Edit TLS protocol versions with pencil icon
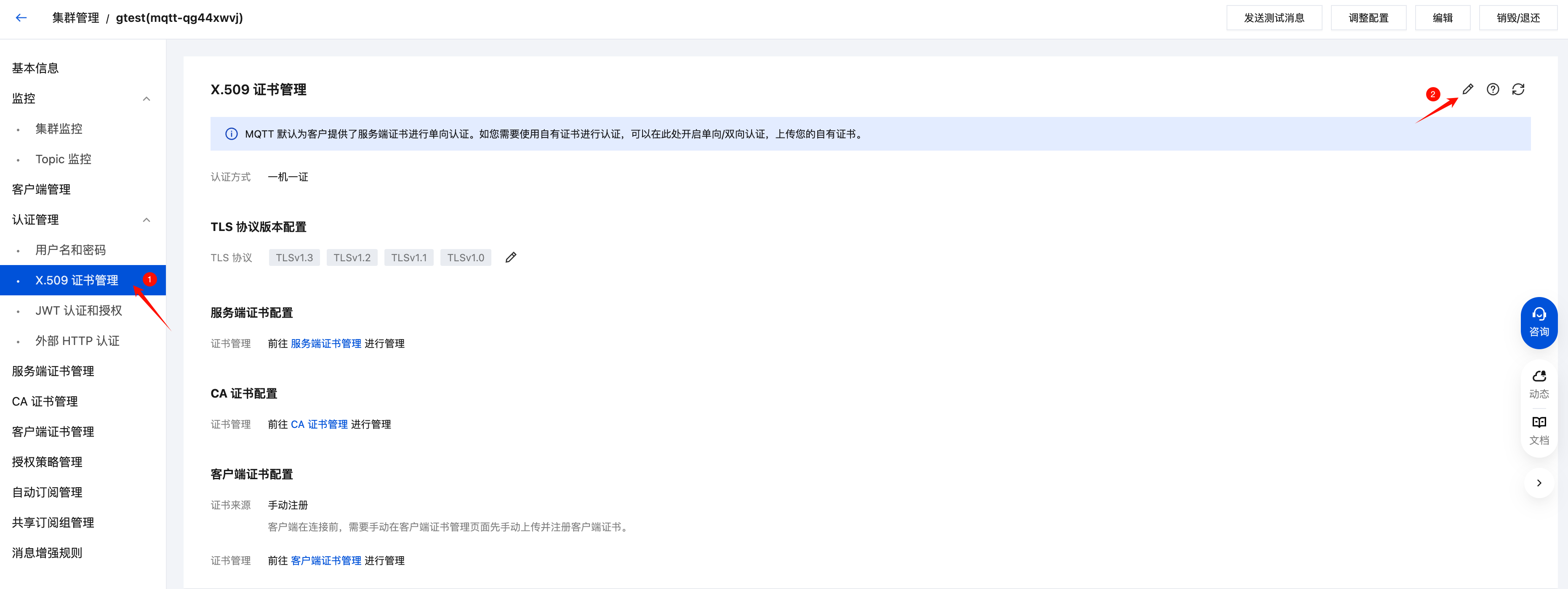This screenshot has width=1568, height=589. point(511,257)
